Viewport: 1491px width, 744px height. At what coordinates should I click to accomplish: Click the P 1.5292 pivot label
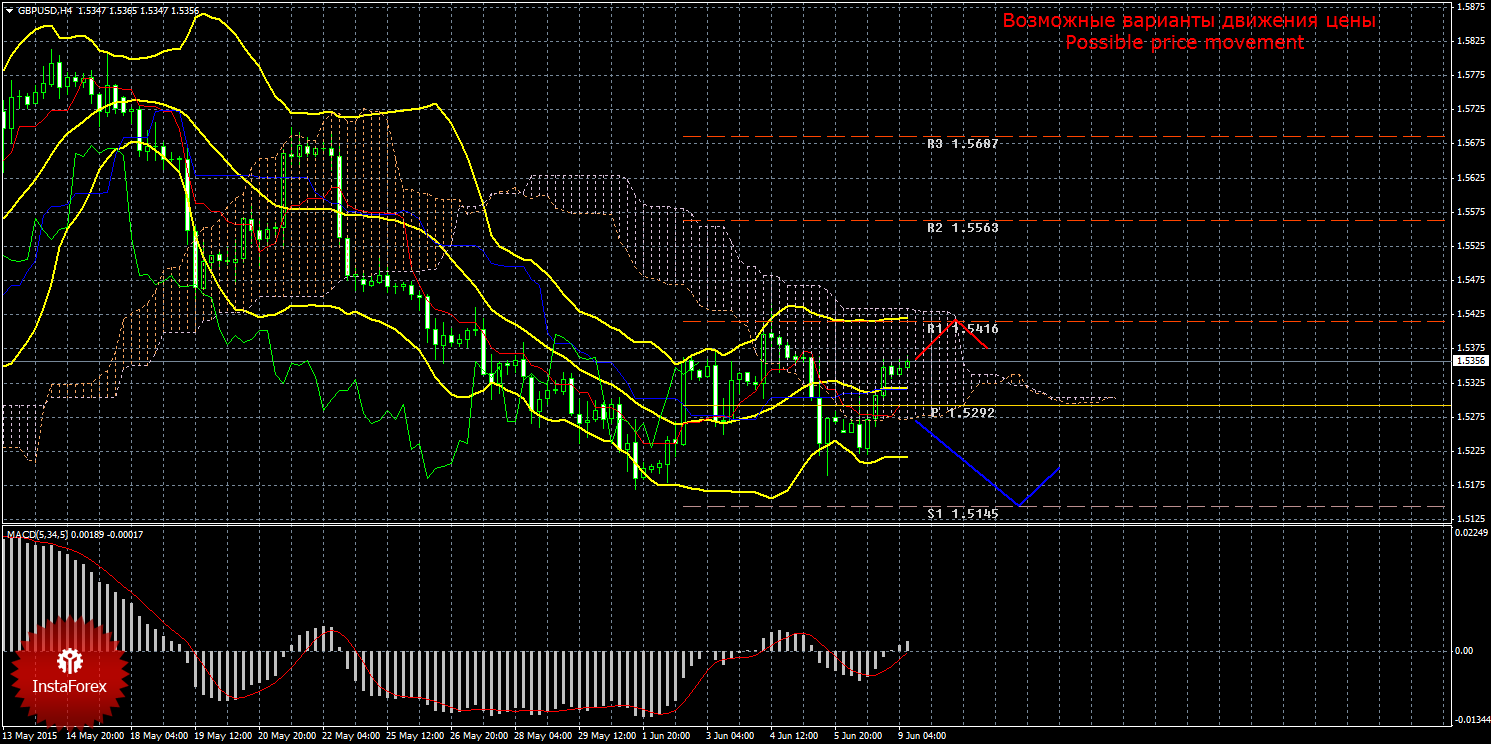962,412
